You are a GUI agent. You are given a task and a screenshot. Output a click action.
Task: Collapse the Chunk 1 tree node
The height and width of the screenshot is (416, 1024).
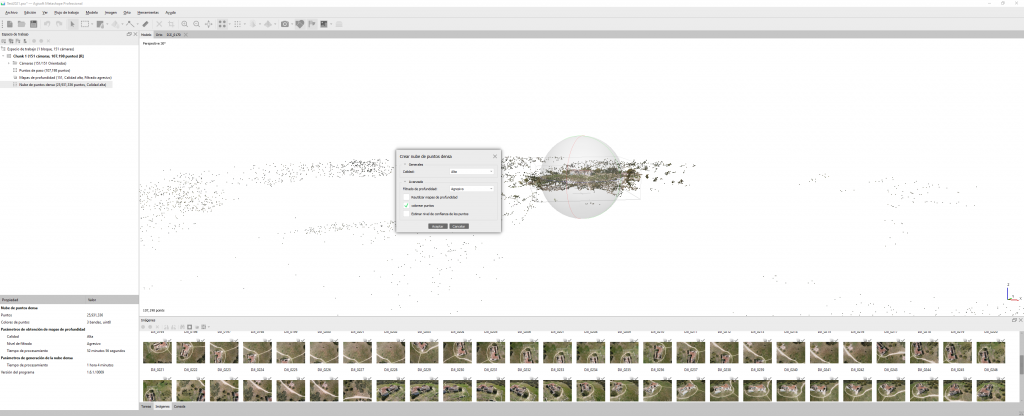click(x=3, y=56)
